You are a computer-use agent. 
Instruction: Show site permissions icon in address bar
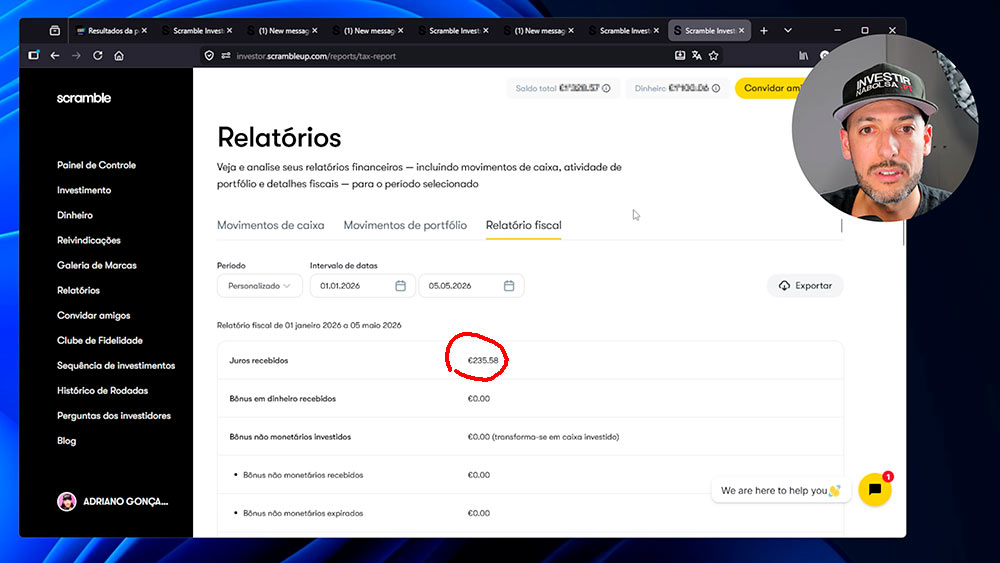pos(226,56)
